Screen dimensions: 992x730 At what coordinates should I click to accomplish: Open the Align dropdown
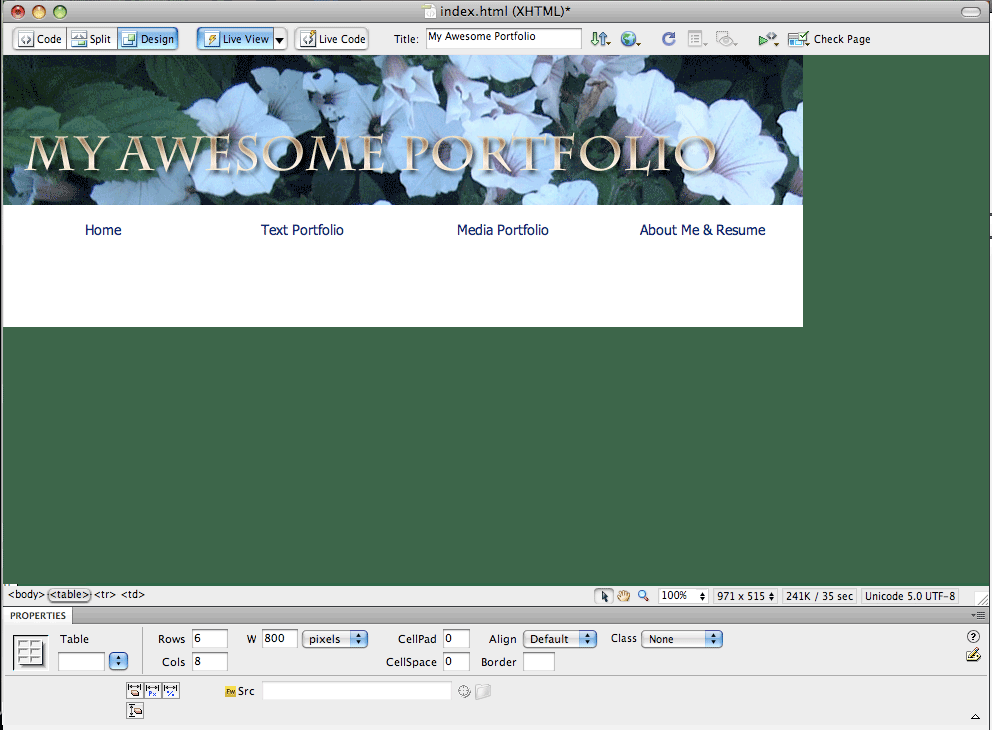tap(560, 639)
